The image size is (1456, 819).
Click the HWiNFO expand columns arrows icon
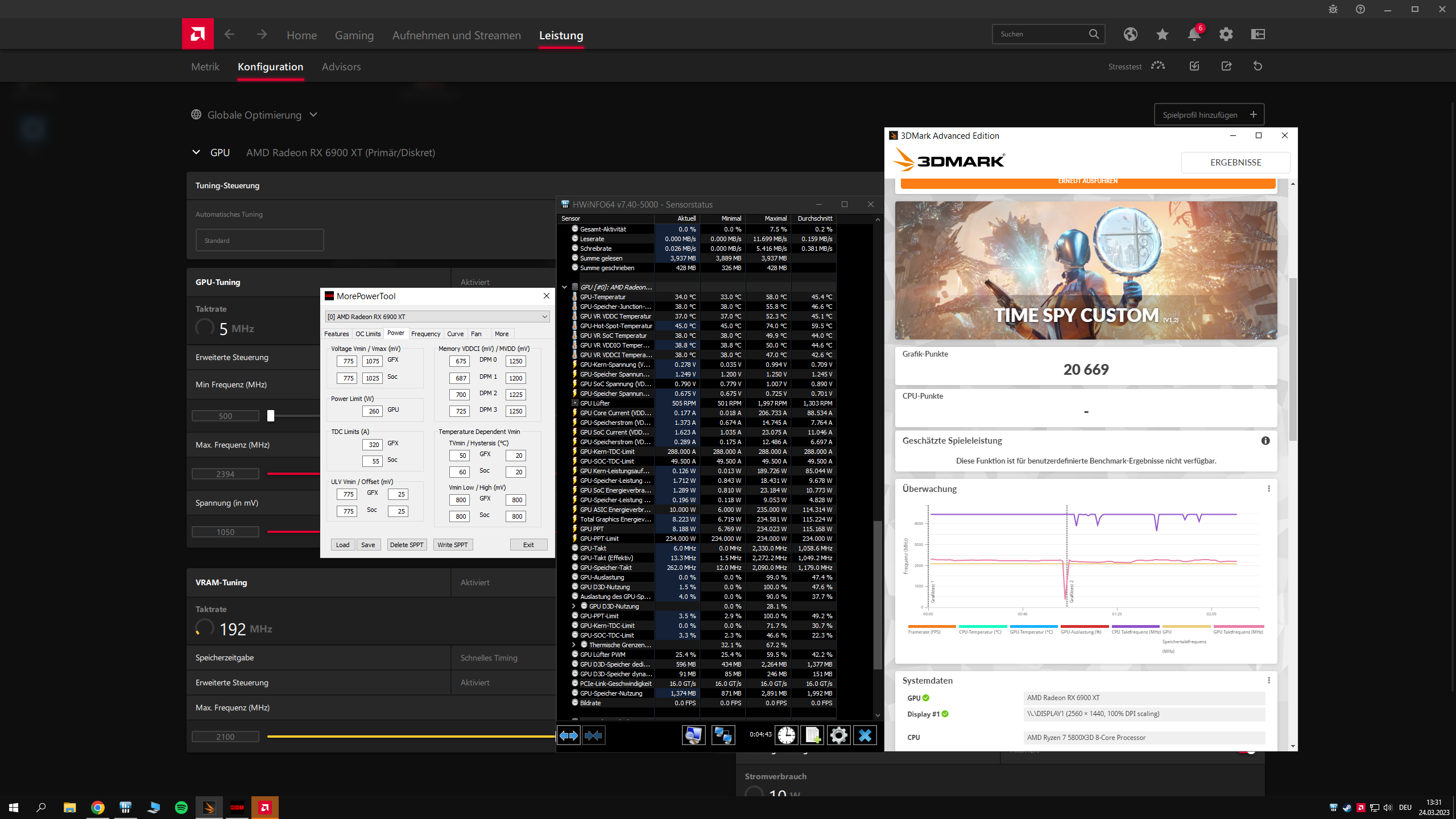point(568,735)
